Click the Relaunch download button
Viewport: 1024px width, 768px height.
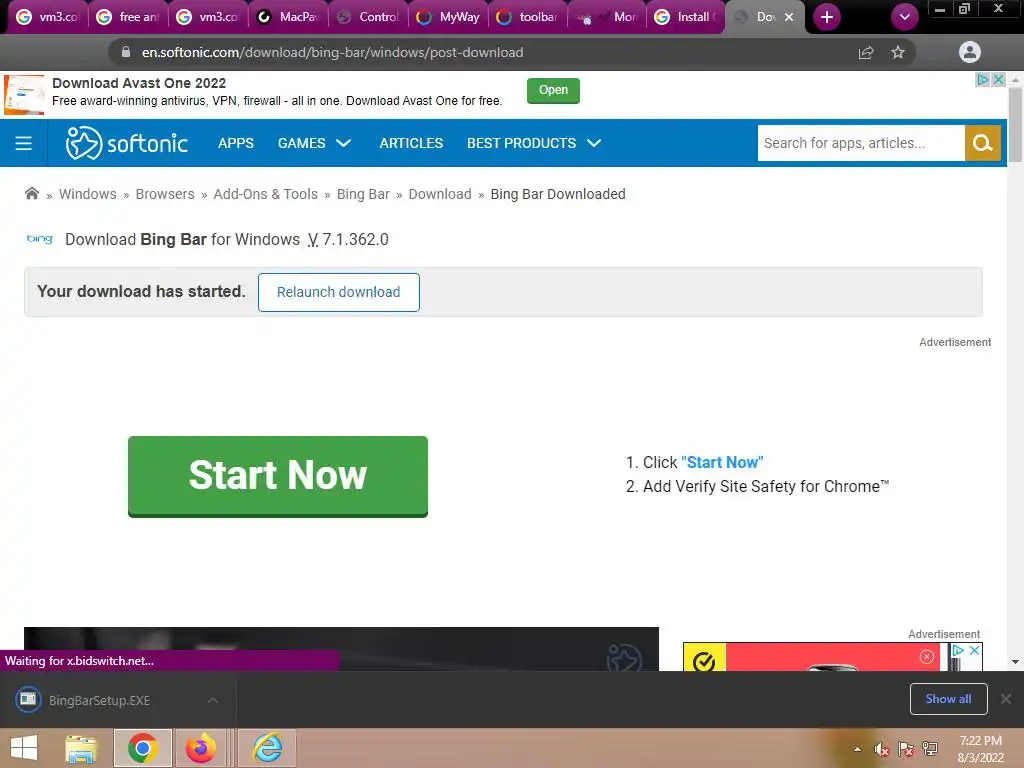(338, 292)
